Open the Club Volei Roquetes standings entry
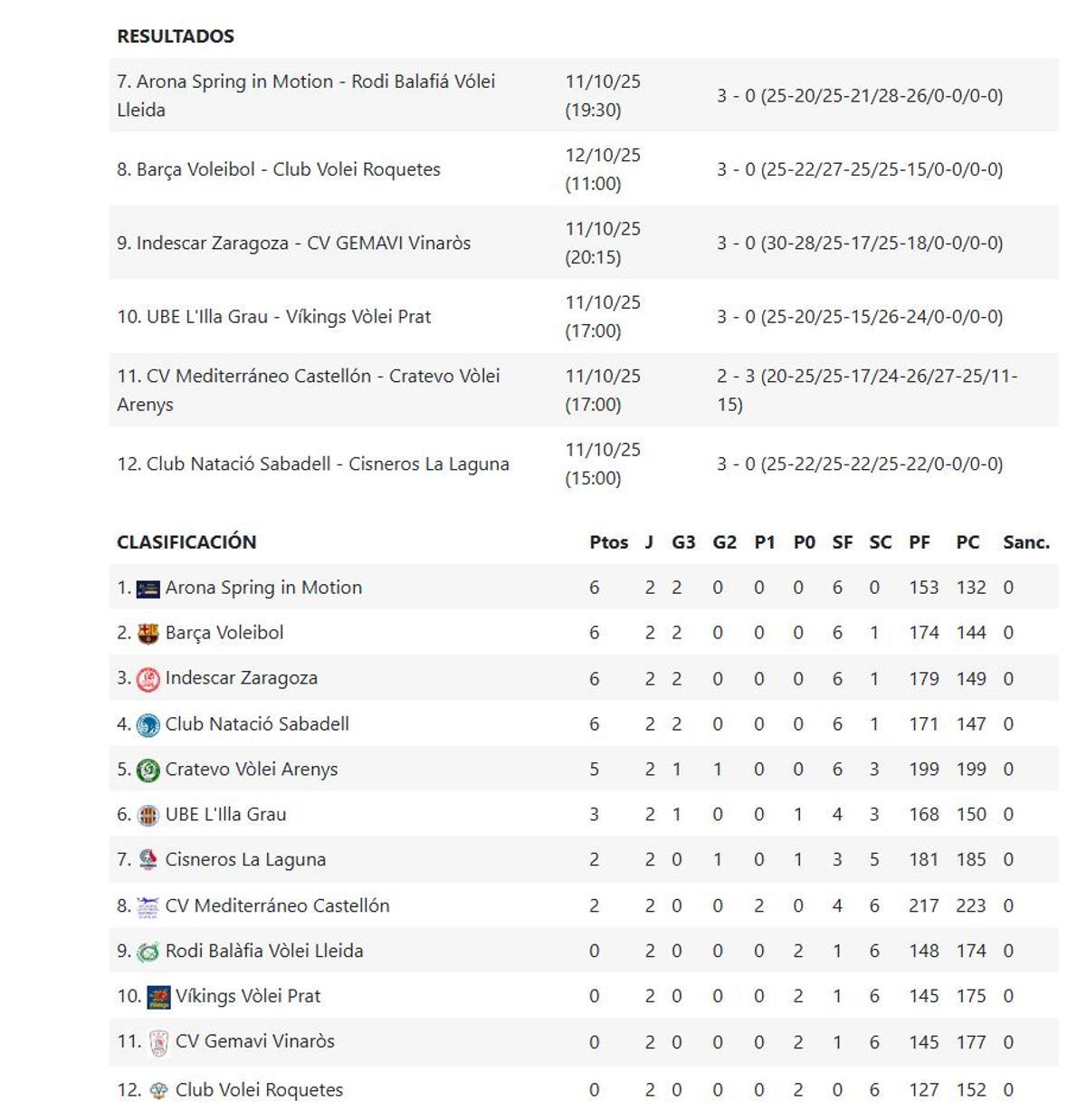Viewport: 1086px width, 1120px height. (x=259, y=1090)
